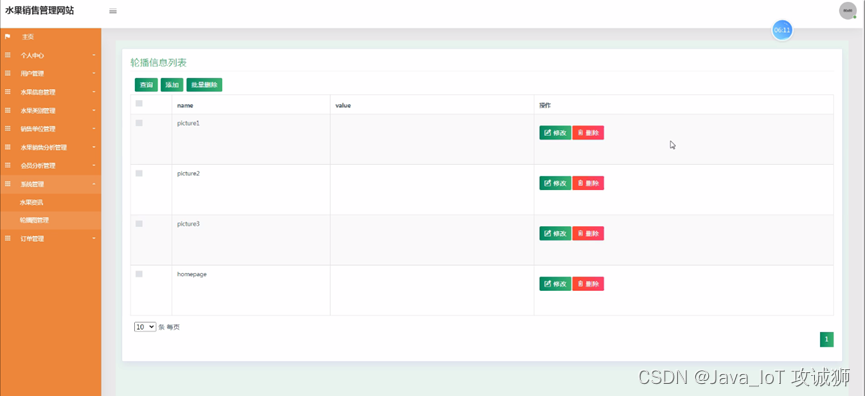Click the grid icon beside 水果销售分析管理
This screenshot has height=396, width=865.
[x=8, y=147]
